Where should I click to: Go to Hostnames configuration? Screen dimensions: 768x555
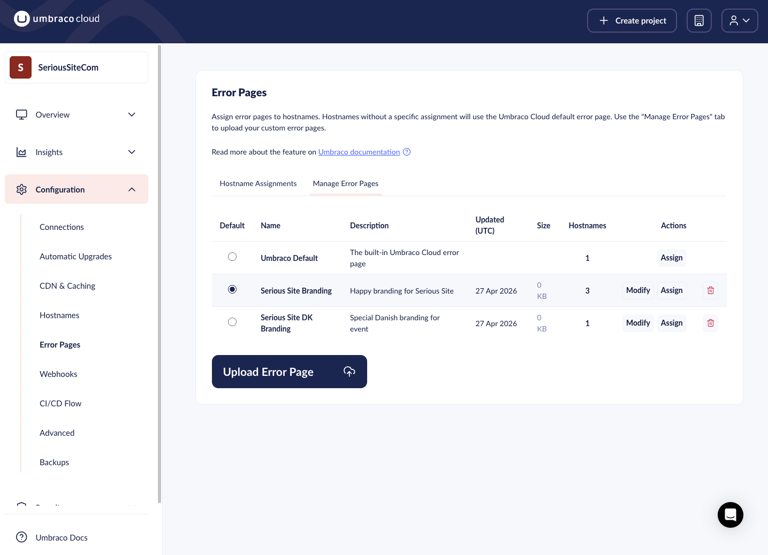coord(59,315)
